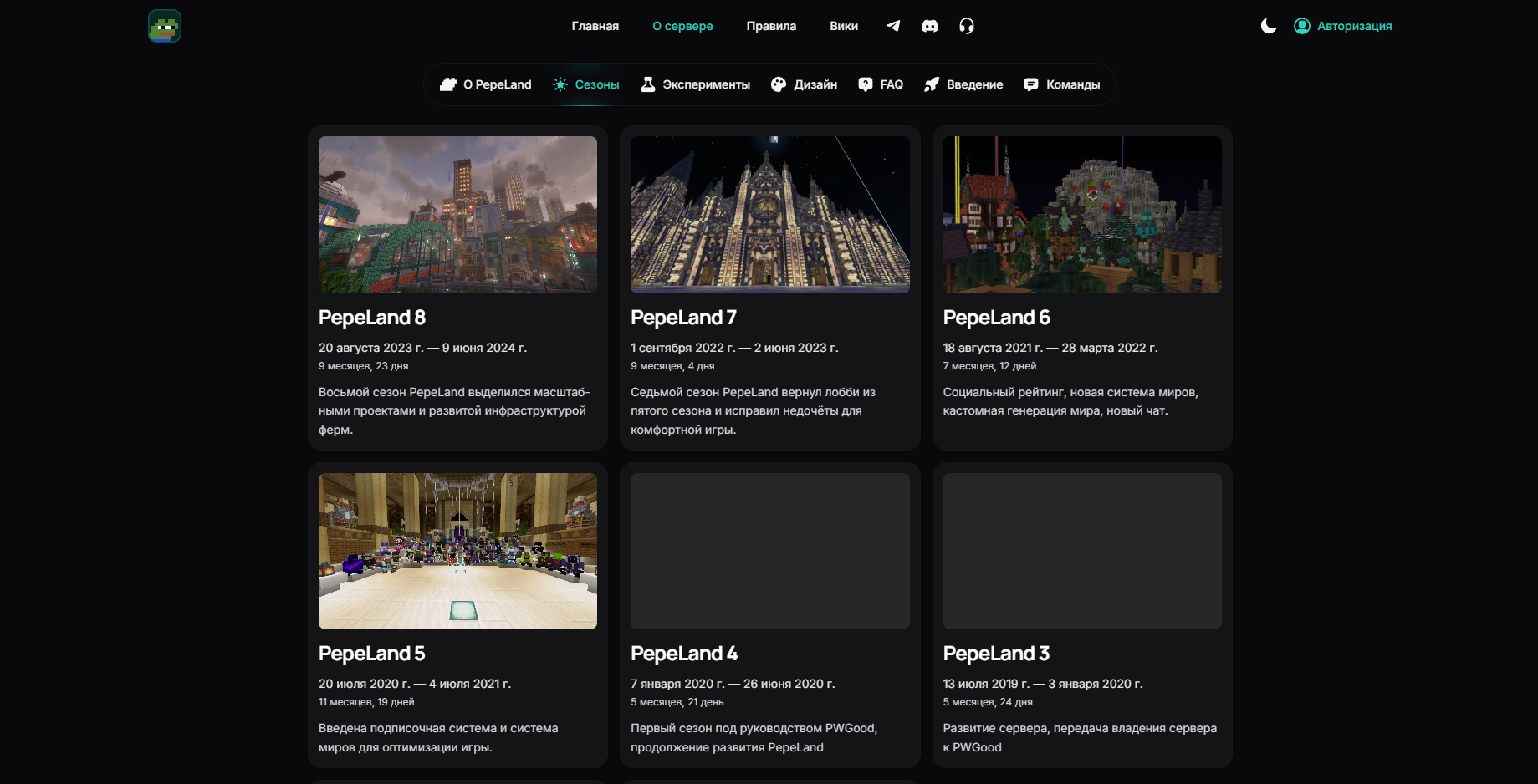Click the Эксперименты flask icon
Screen dimensions: 1538x784
click(x=648, y=84)
